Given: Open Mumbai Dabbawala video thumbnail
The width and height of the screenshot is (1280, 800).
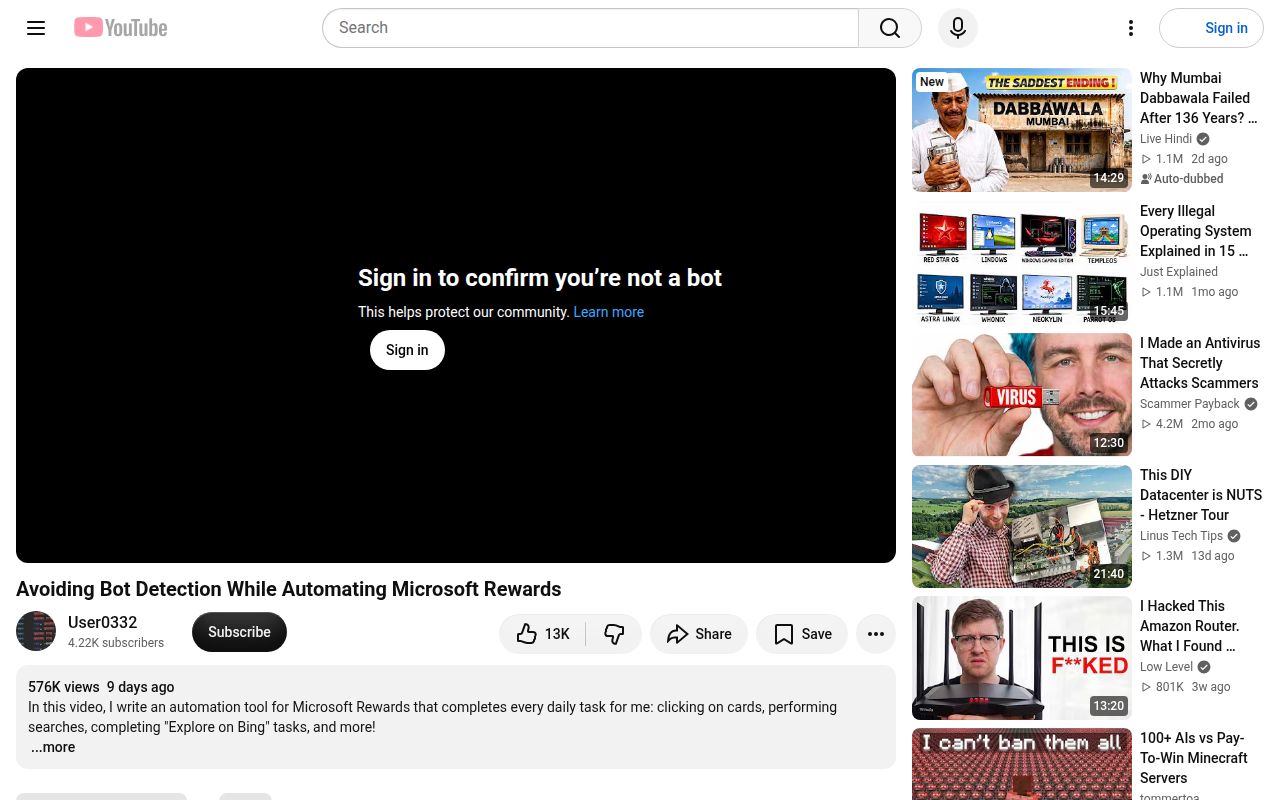Looking at the screenshot, I should (x=1022, y=130).
